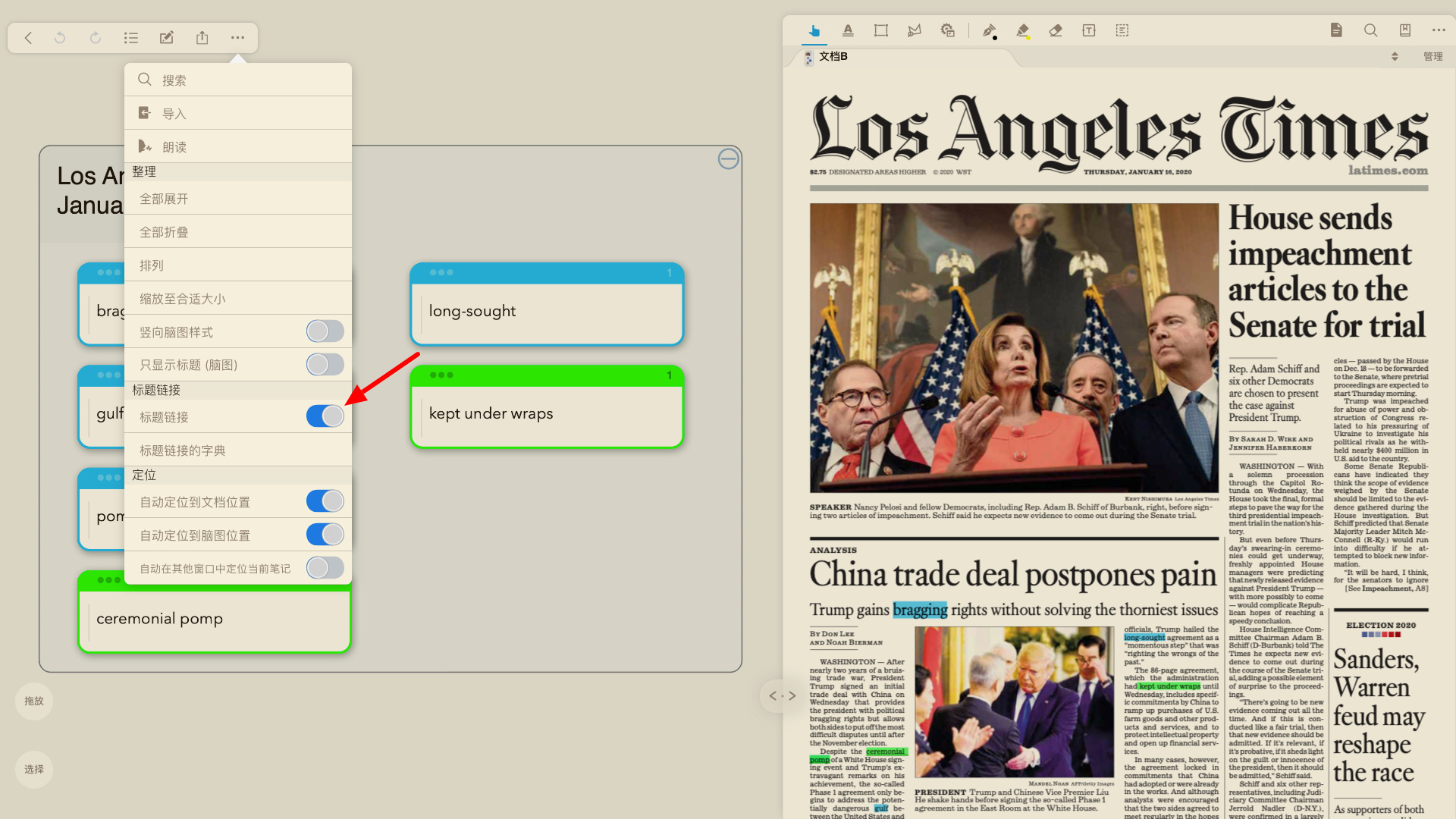Click highlighted kept under wraps in article
Viewport: 1456px width, 819px height.
1170,686
